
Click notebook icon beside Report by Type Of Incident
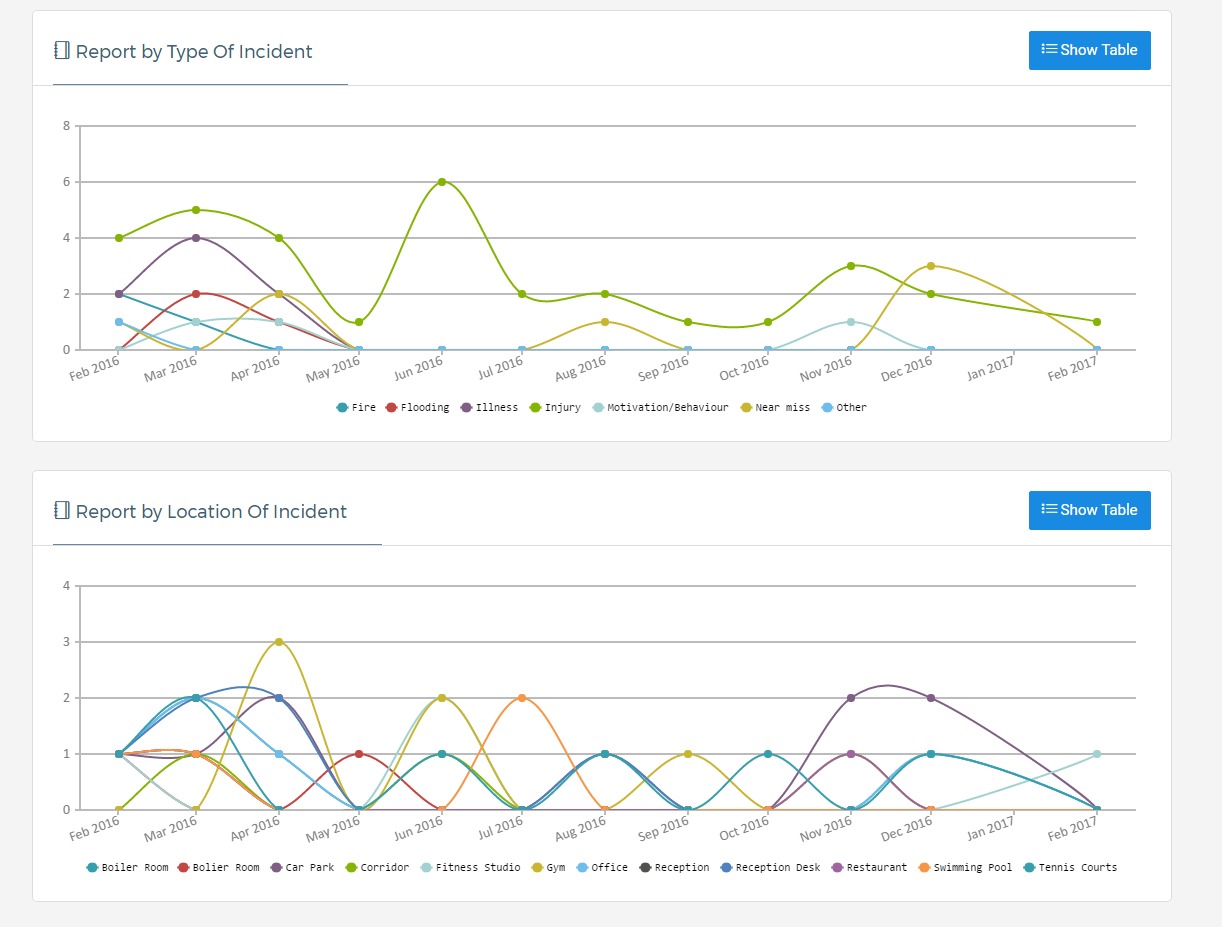click(x=62, y=51)
